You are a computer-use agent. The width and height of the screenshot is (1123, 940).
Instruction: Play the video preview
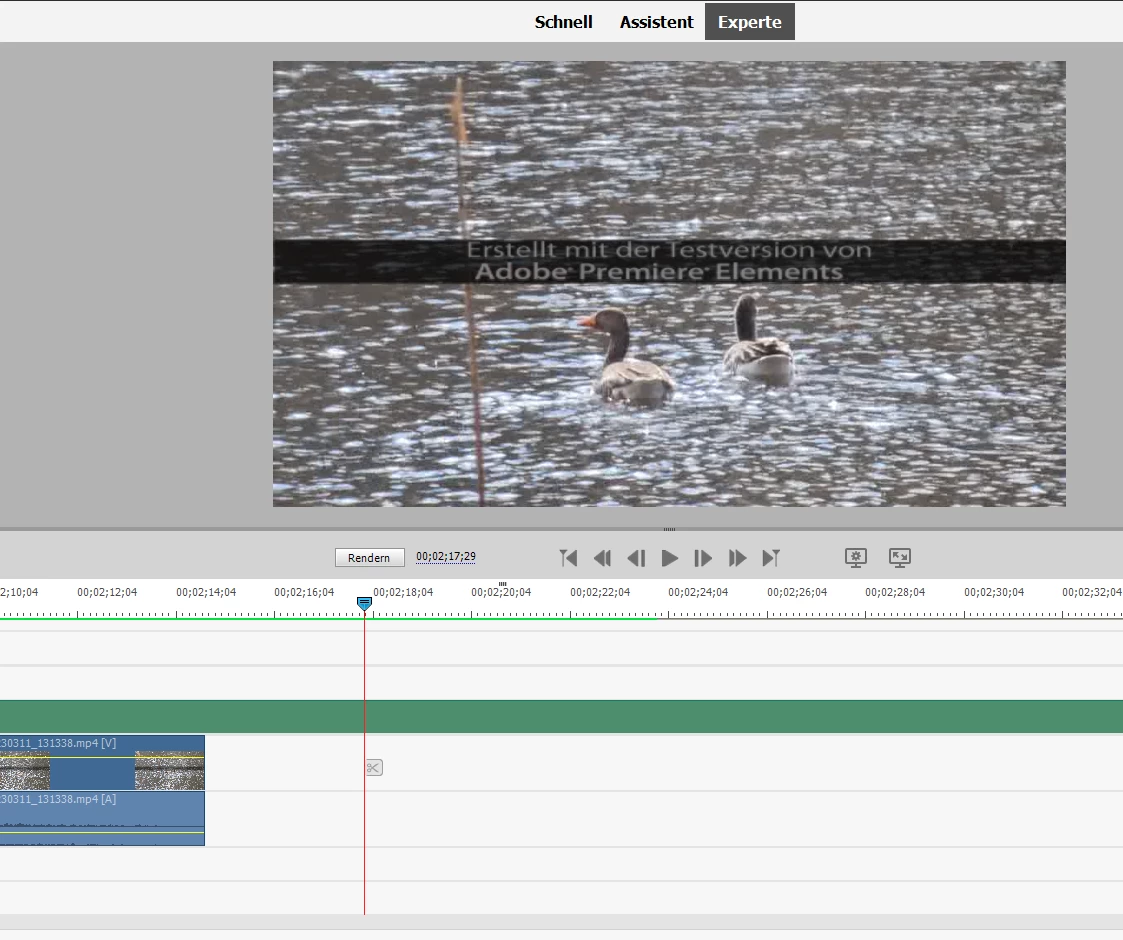point(670,557)
